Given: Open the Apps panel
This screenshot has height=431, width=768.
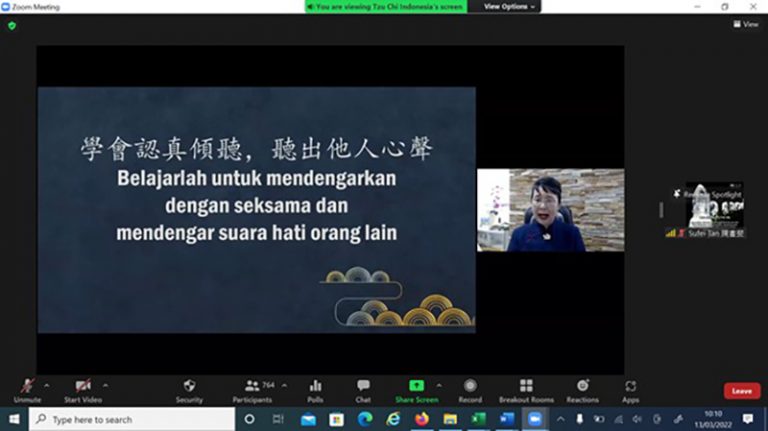Looking at the screenshot, I should coord(630,389).
